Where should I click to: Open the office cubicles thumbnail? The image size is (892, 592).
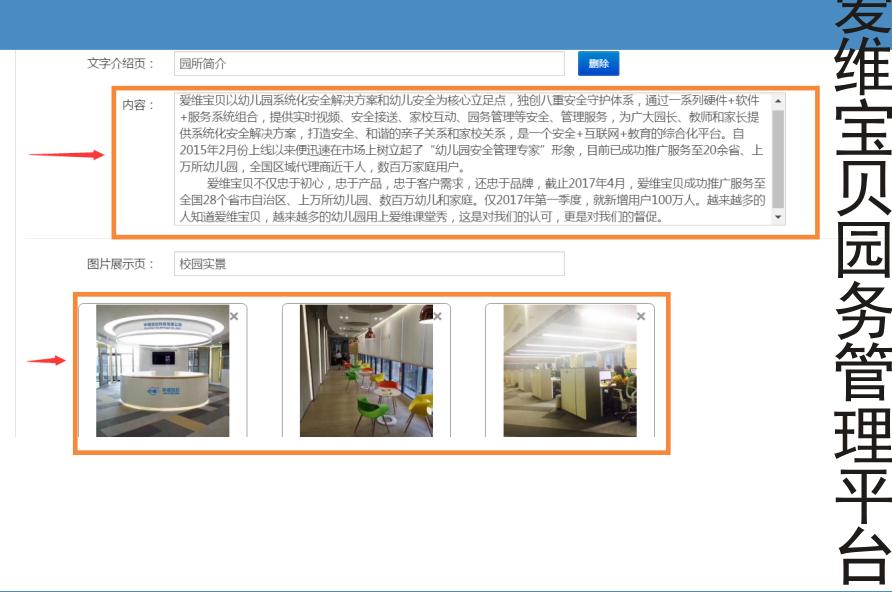tap(570, 371)
